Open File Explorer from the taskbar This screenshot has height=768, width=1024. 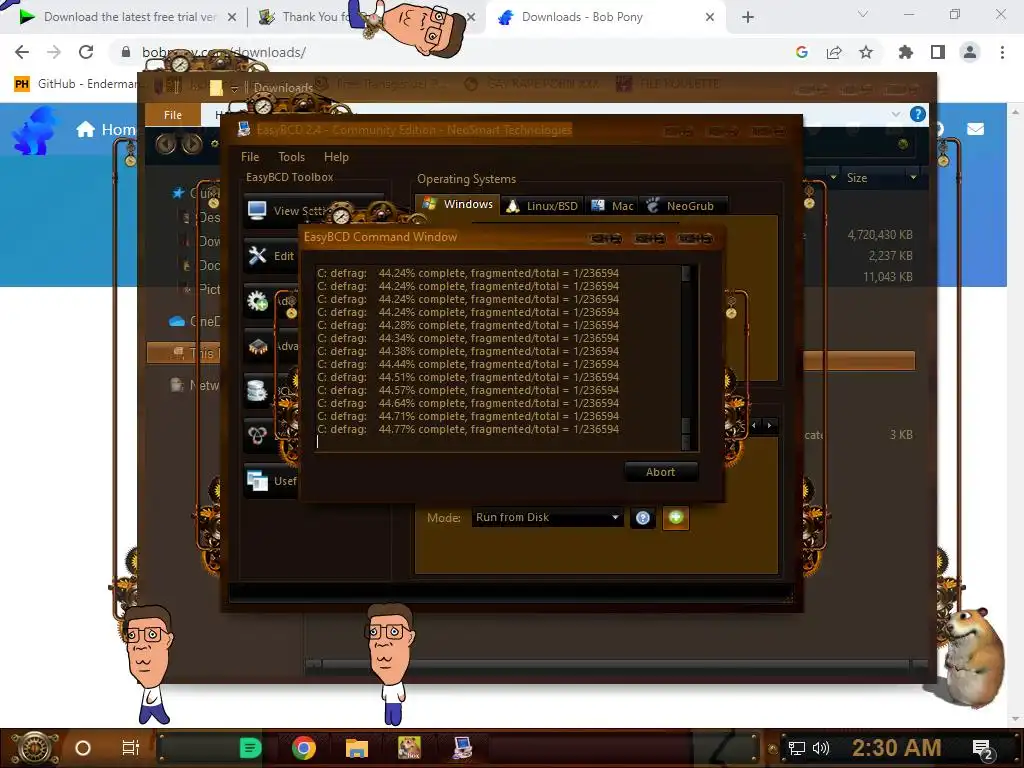pyautogui.click(x=357, y=748)
